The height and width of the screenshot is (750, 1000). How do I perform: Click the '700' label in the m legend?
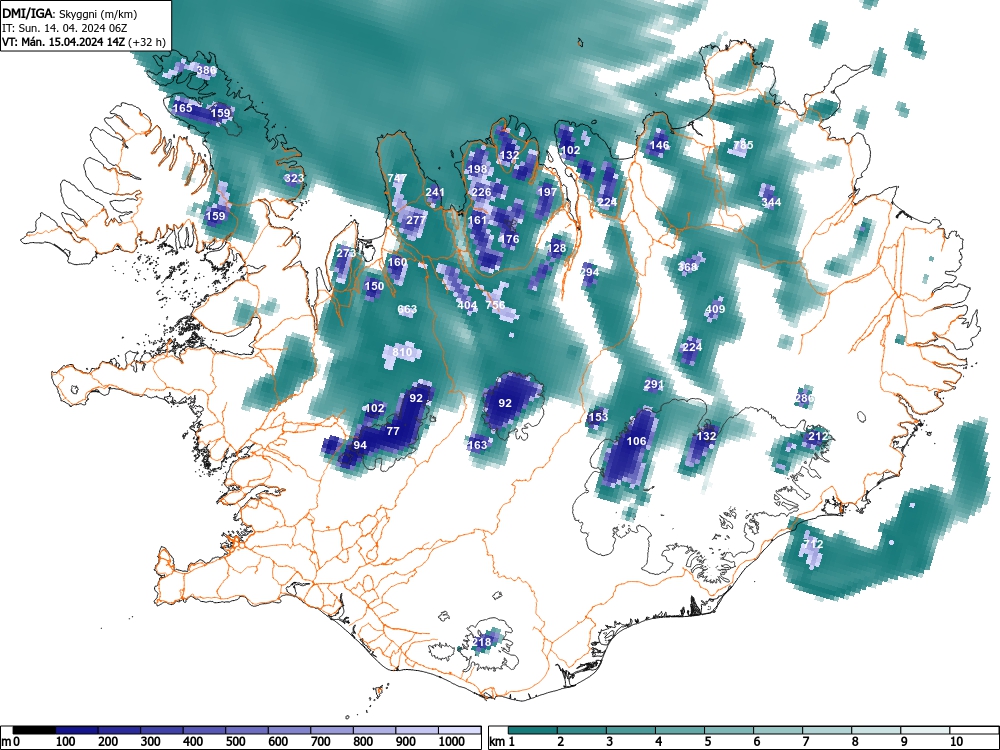(320, 742)
